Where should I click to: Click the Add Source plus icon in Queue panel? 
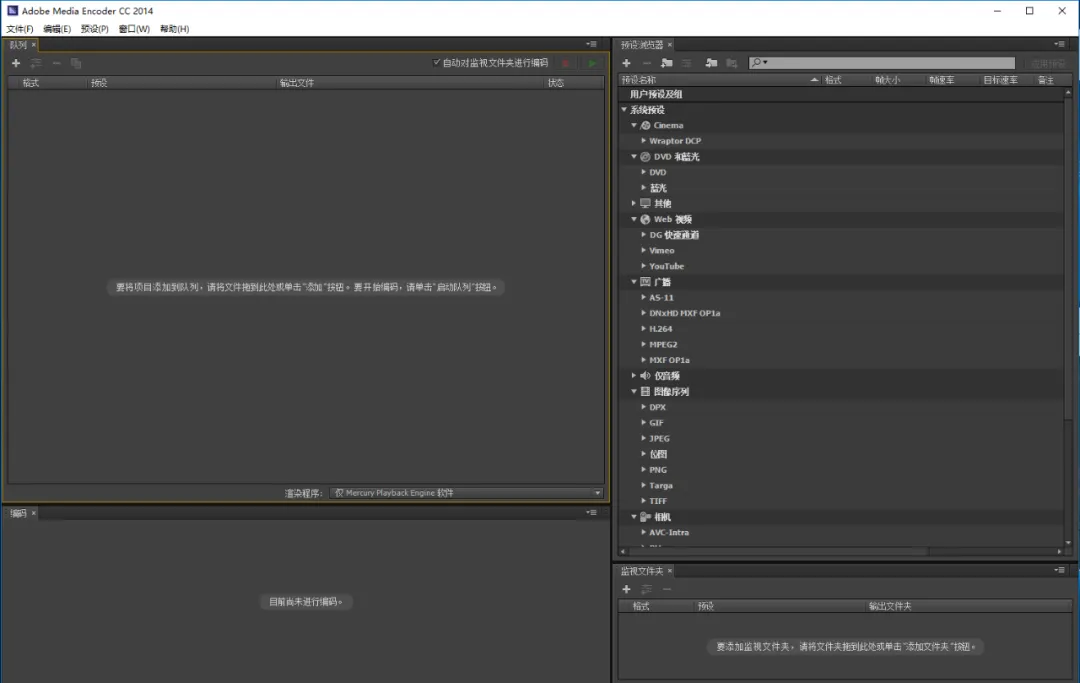[x=16, y=63]
